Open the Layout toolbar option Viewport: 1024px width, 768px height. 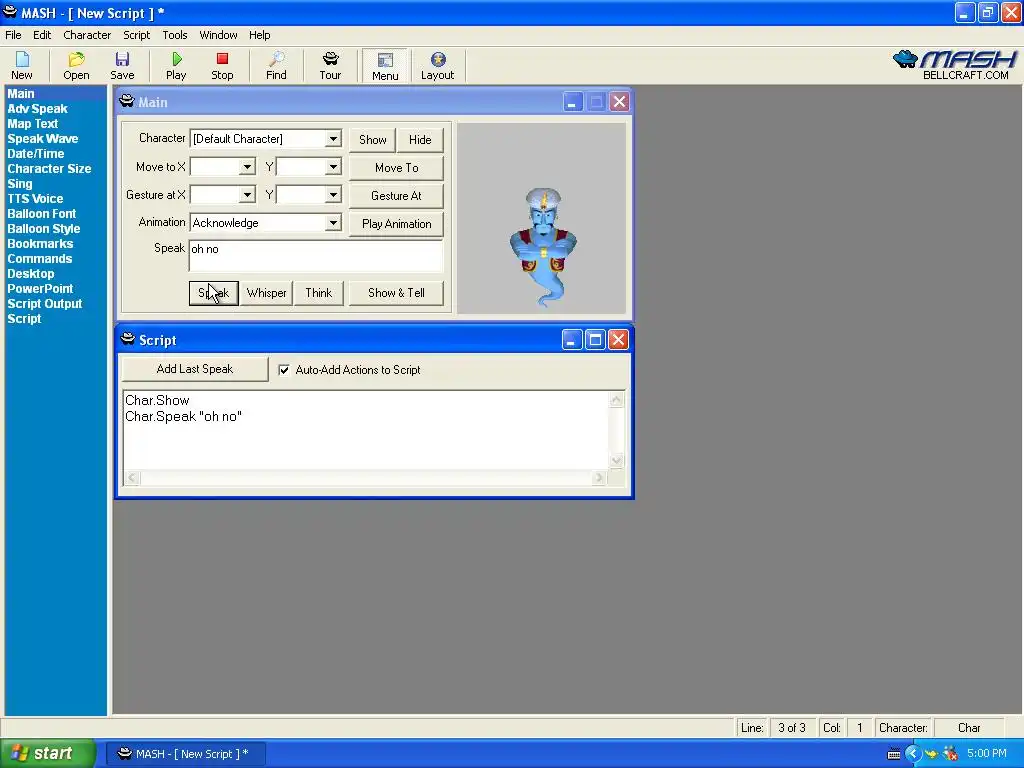438,66
